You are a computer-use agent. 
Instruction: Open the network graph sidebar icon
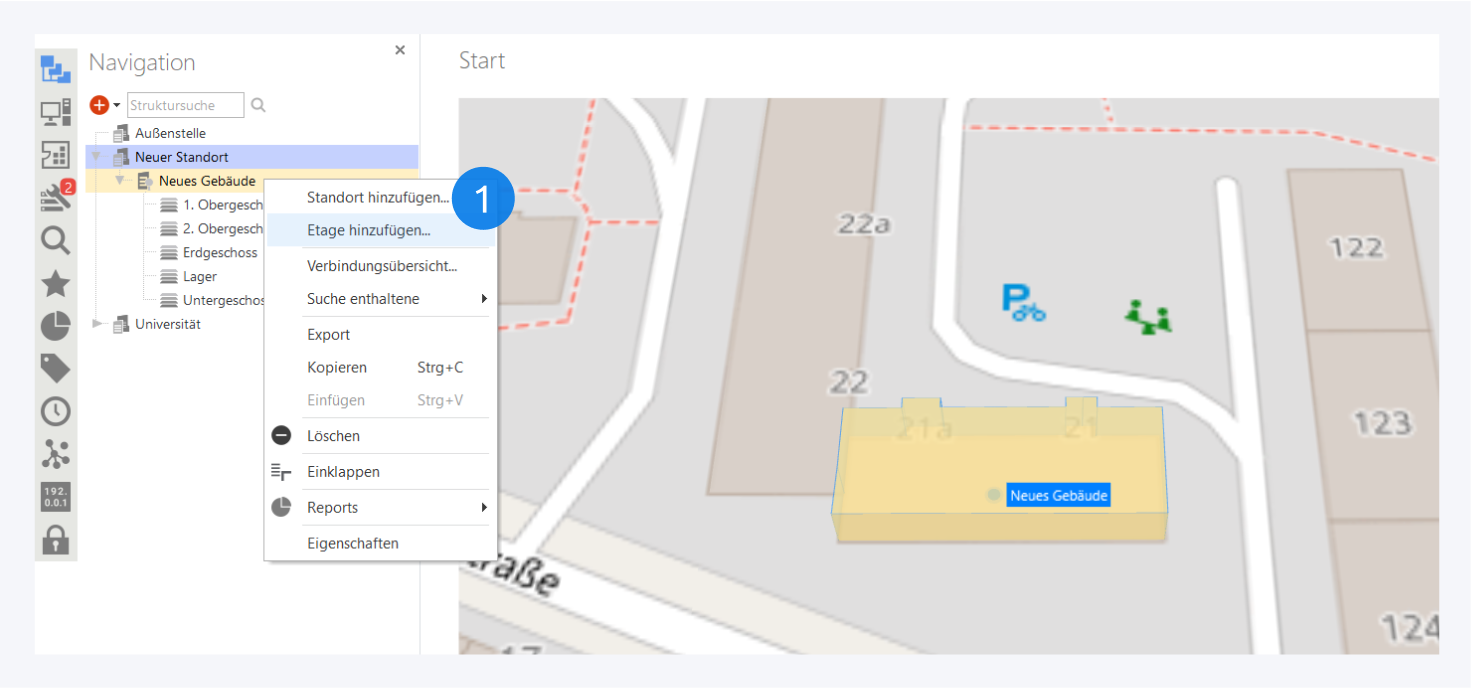point(55,454)
